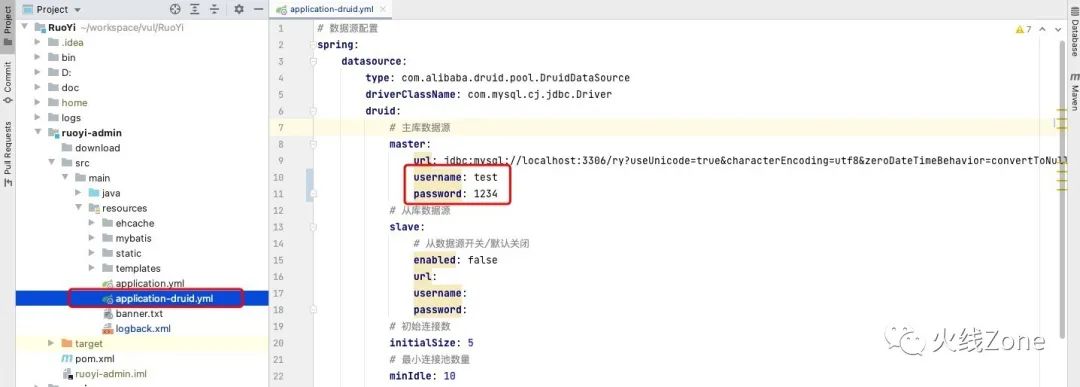Switch to application-druid.yml editor tab
This screenshot has width=1080, height=387.
pos(331,10)
